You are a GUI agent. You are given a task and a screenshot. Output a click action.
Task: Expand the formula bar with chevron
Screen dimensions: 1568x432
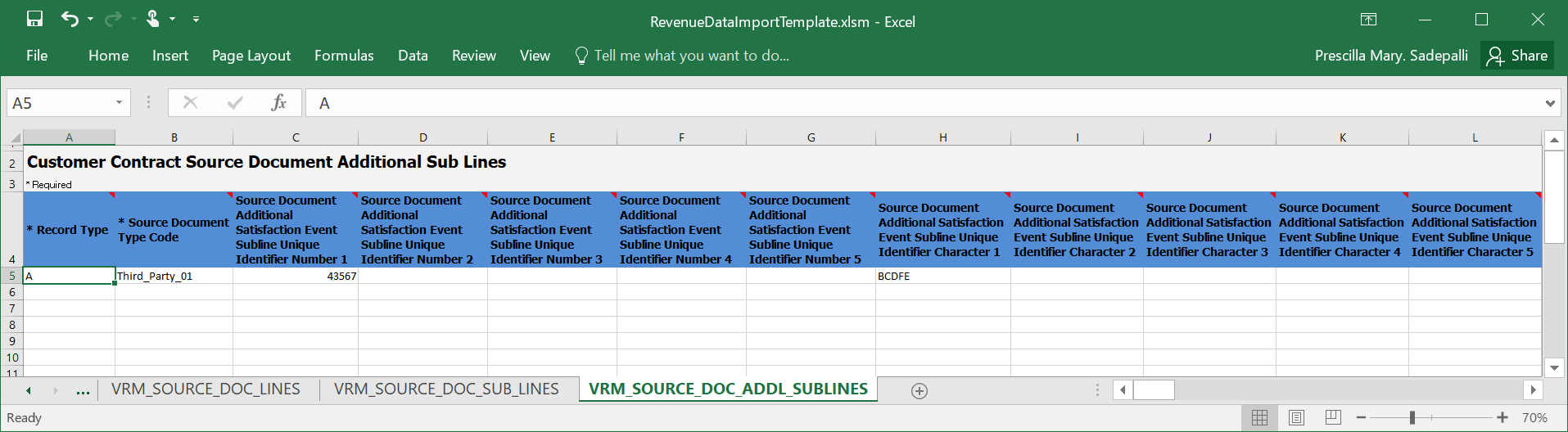1550,103
